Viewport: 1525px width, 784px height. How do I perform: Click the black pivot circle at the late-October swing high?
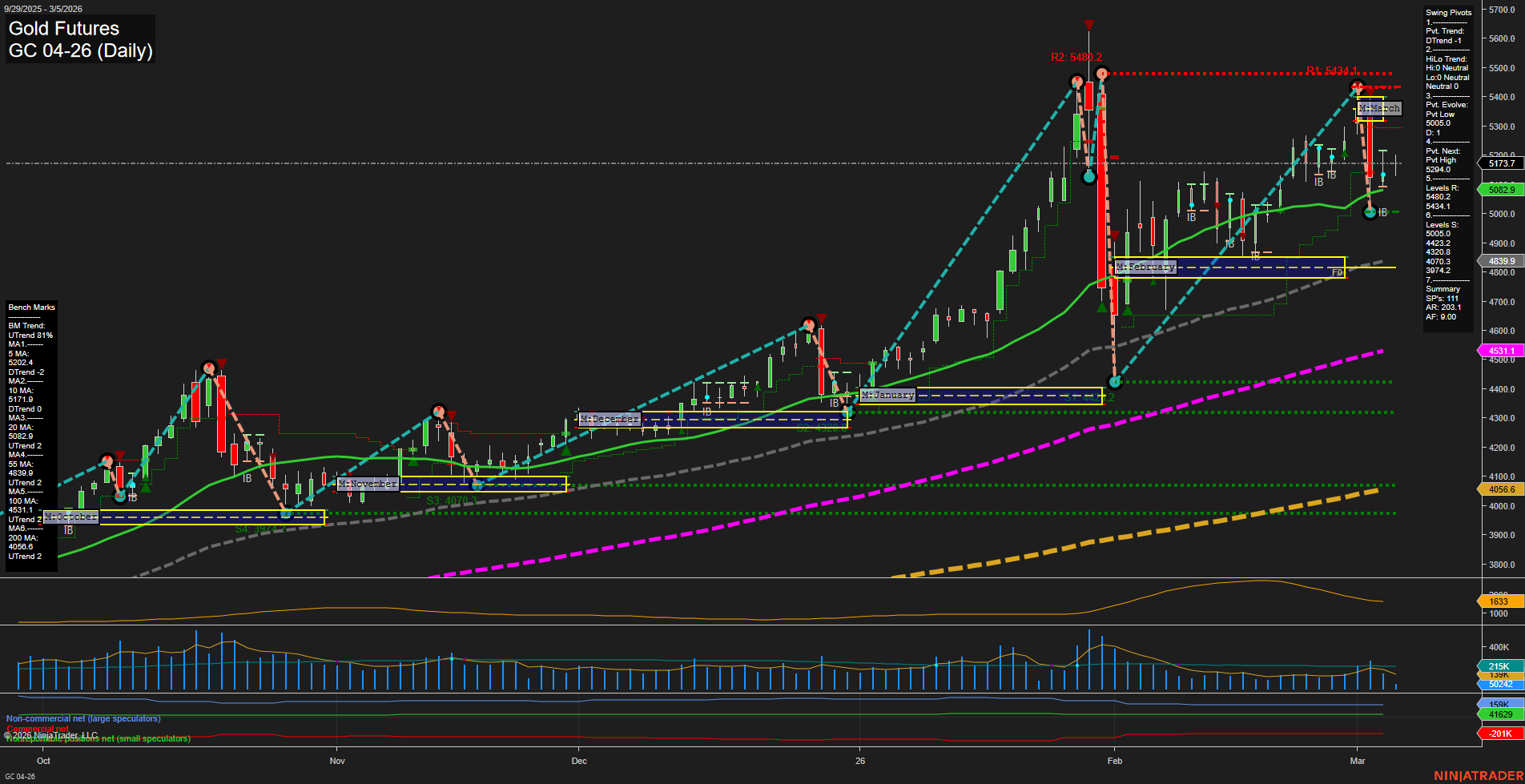tap(210, 368)
